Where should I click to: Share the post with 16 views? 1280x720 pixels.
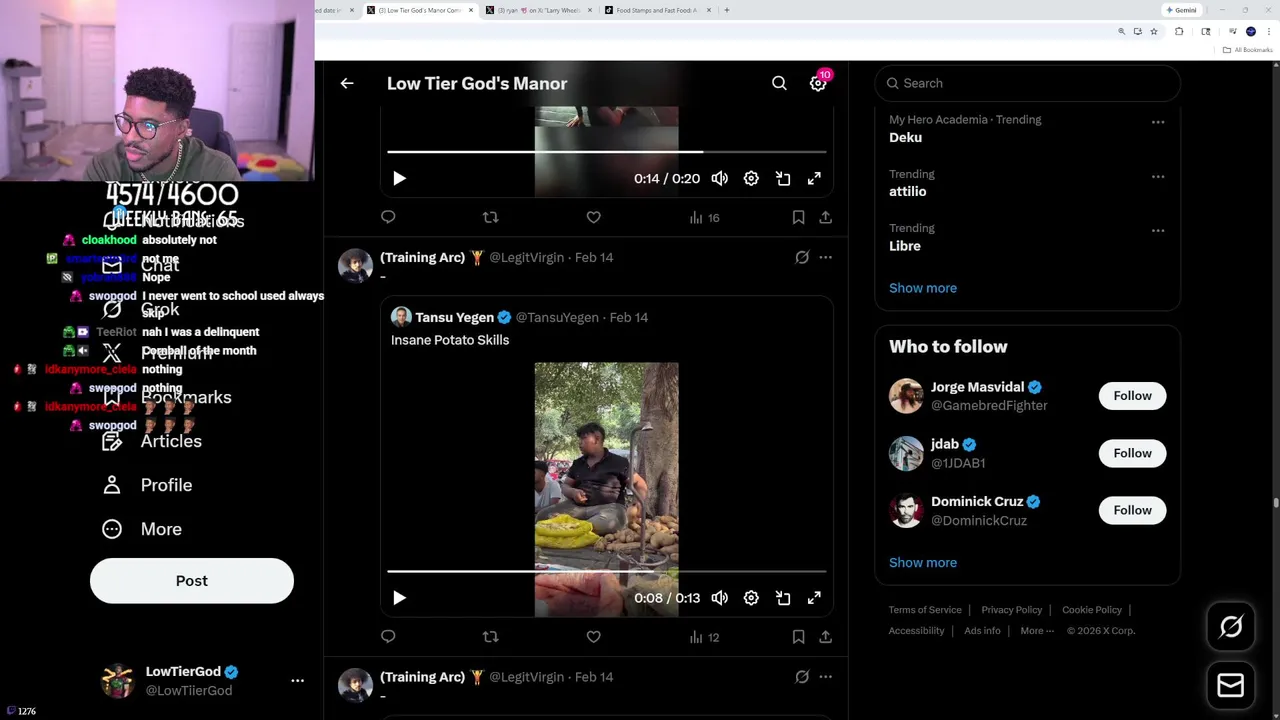coord(825,217)
